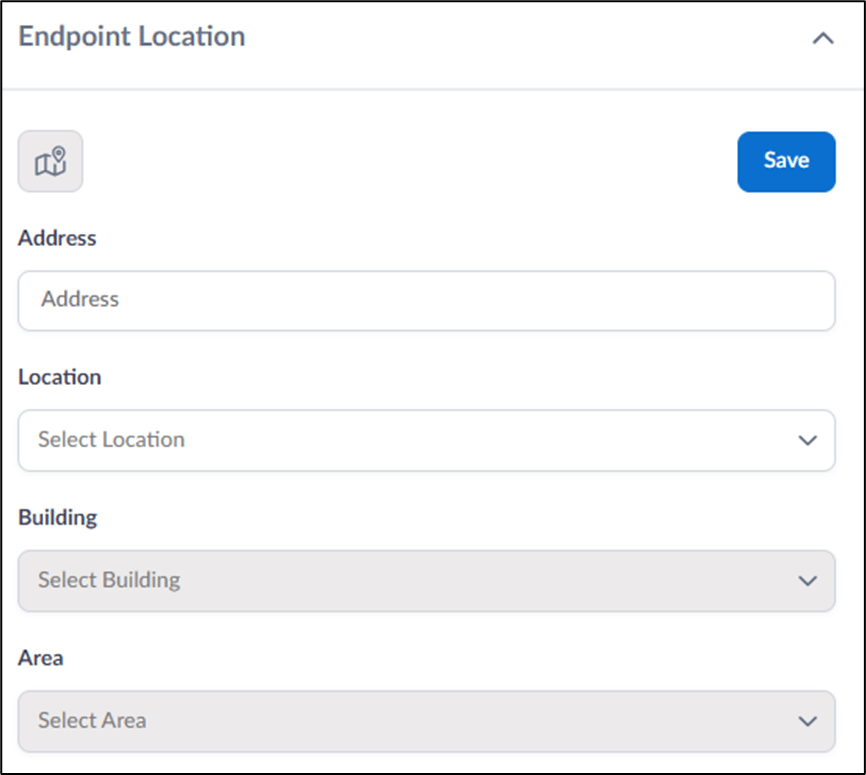This screenshot has width=866, height=775.
Task: Open the Select Area dropdown
Action: [426, 721]
